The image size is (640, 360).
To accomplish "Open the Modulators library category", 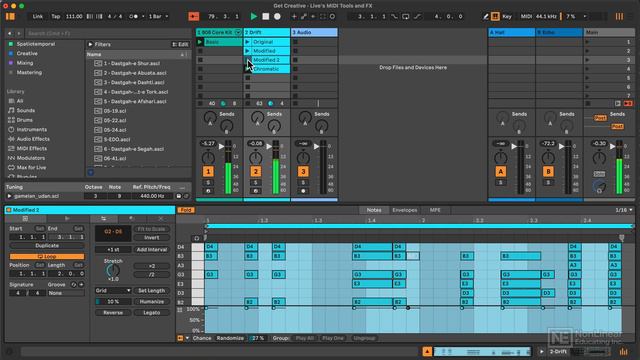I will tap(31, 158).
